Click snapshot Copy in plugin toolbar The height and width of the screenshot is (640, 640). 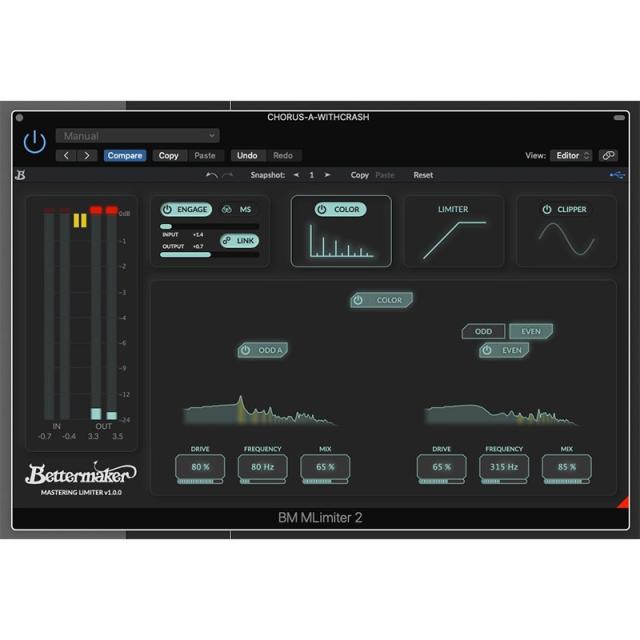coord(360,175)
